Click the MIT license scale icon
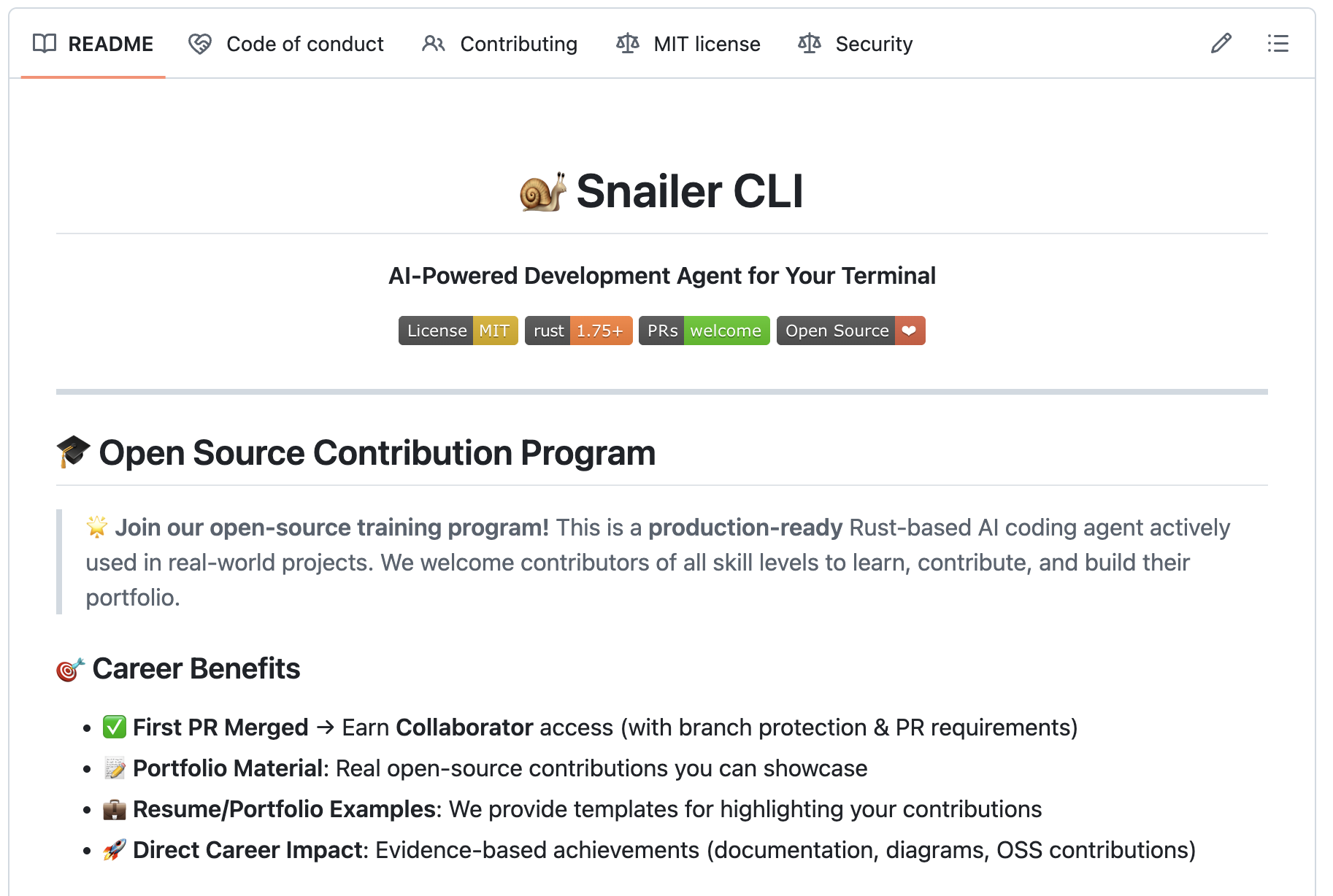The width and height of the screenshot is (1333, 896). [x=628, y=44]
